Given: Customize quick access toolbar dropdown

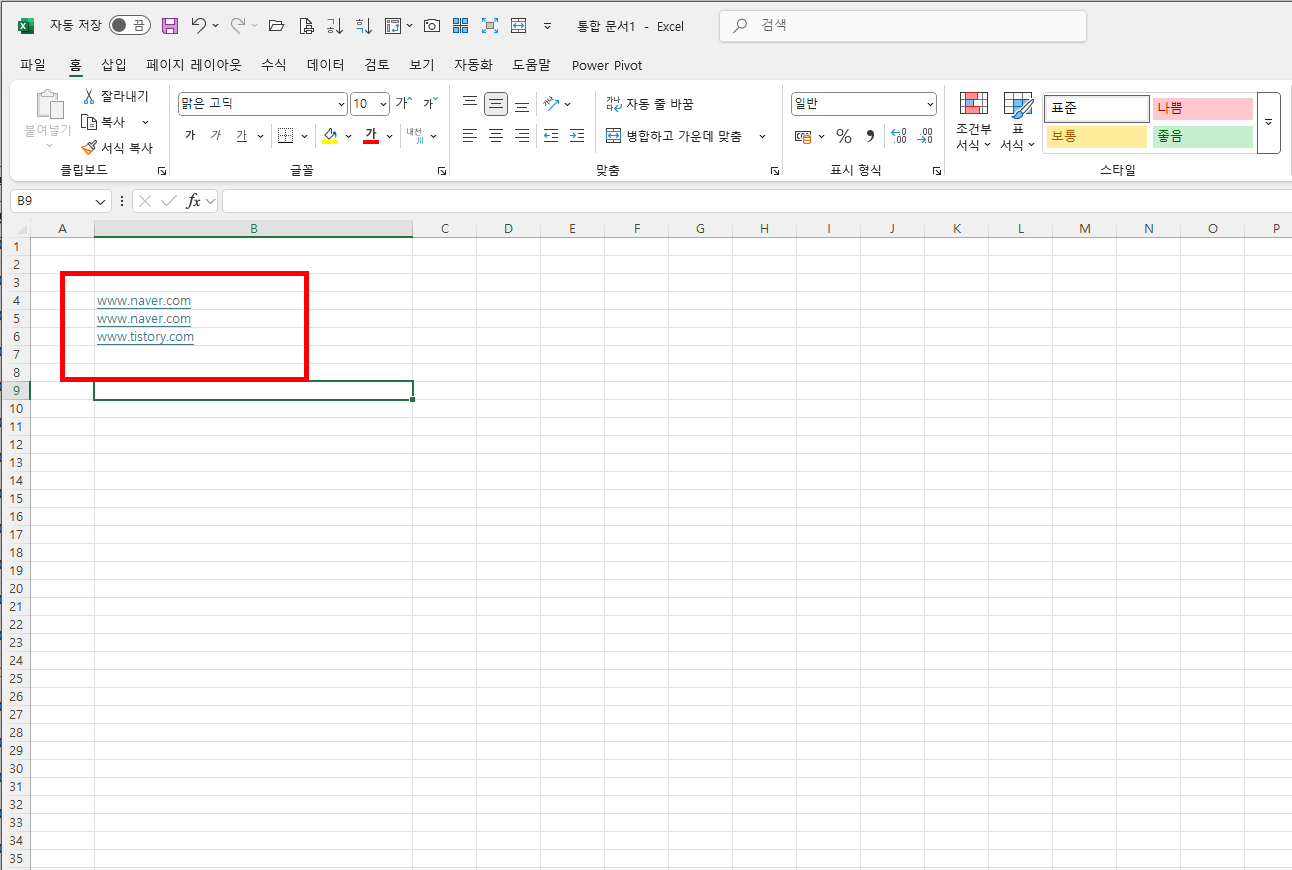Looking at the screenshot, I should pos(547,26).
